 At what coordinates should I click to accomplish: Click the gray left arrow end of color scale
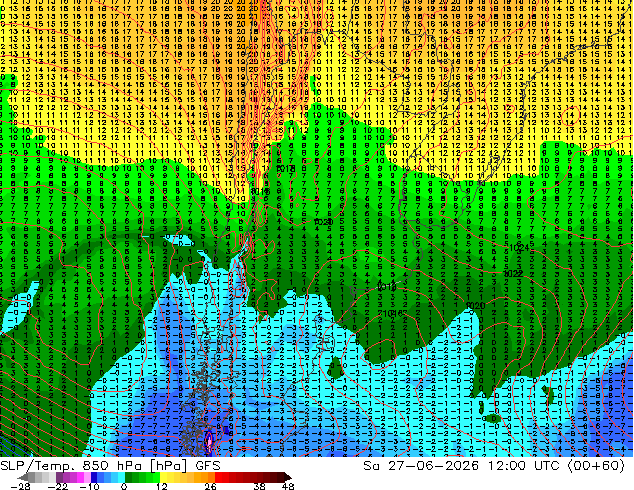22,477
